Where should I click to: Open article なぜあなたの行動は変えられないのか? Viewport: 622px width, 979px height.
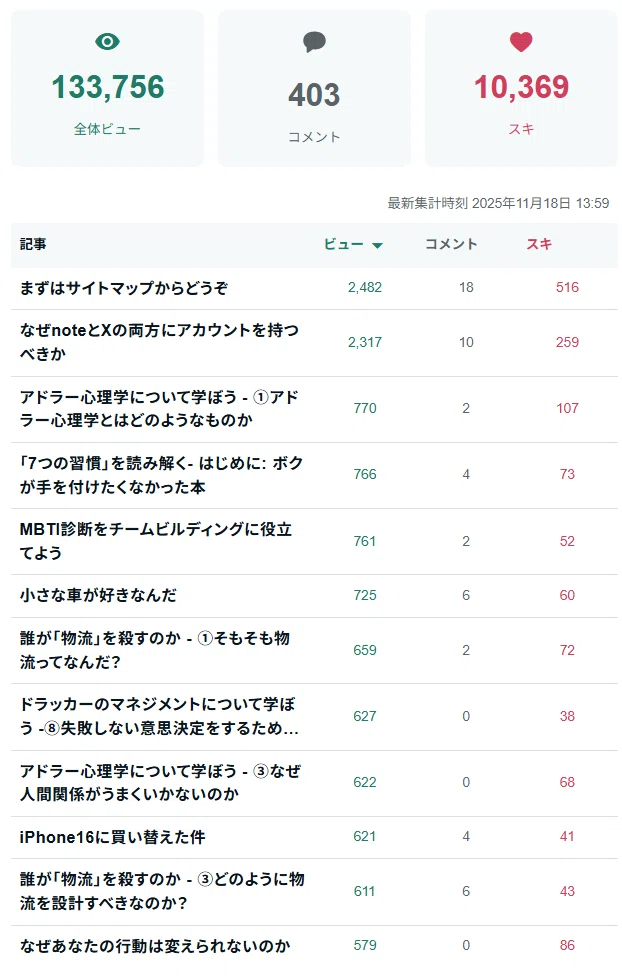coord(155,945)
